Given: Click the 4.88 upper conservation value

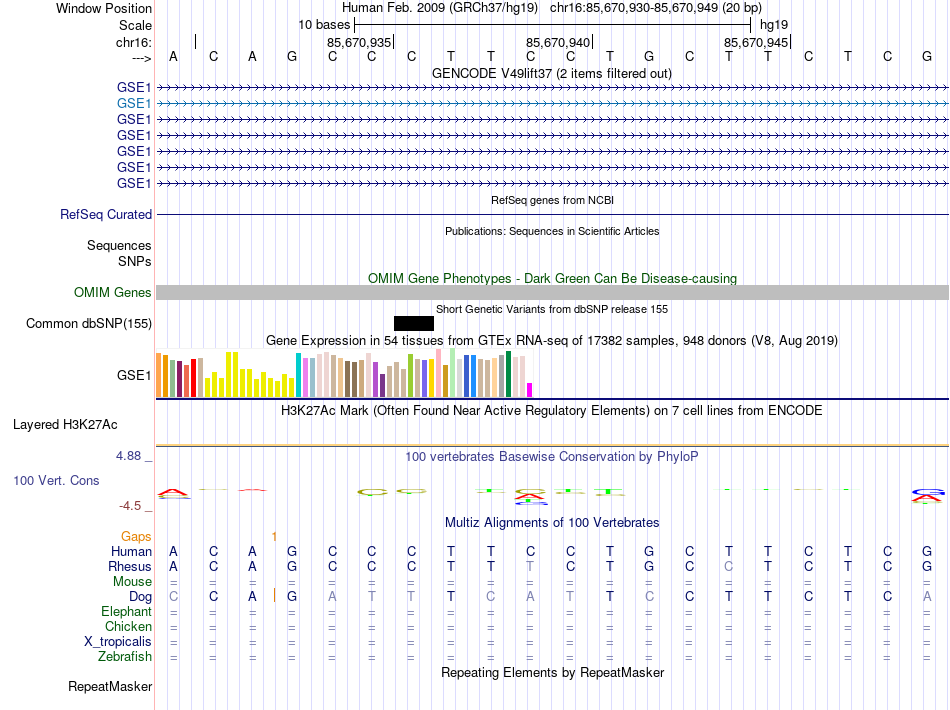Looking at the screenshot, I should click(x=128, y=456).
